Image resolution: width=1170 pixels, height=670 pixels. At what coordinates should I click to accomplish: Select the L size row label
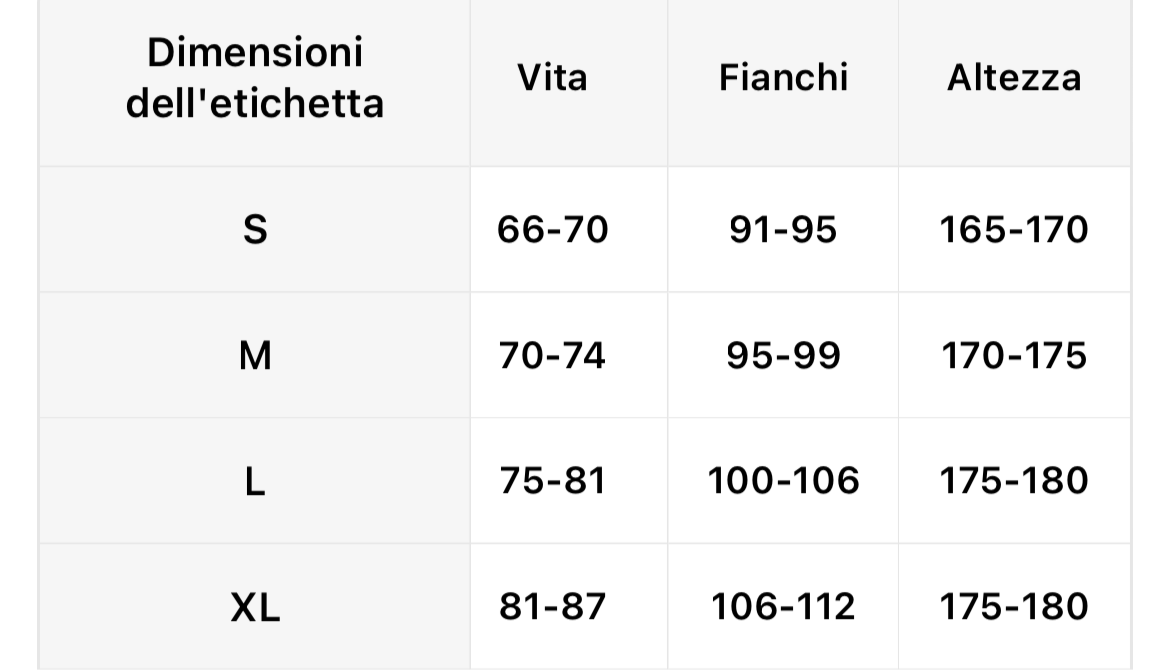(254, 480)
